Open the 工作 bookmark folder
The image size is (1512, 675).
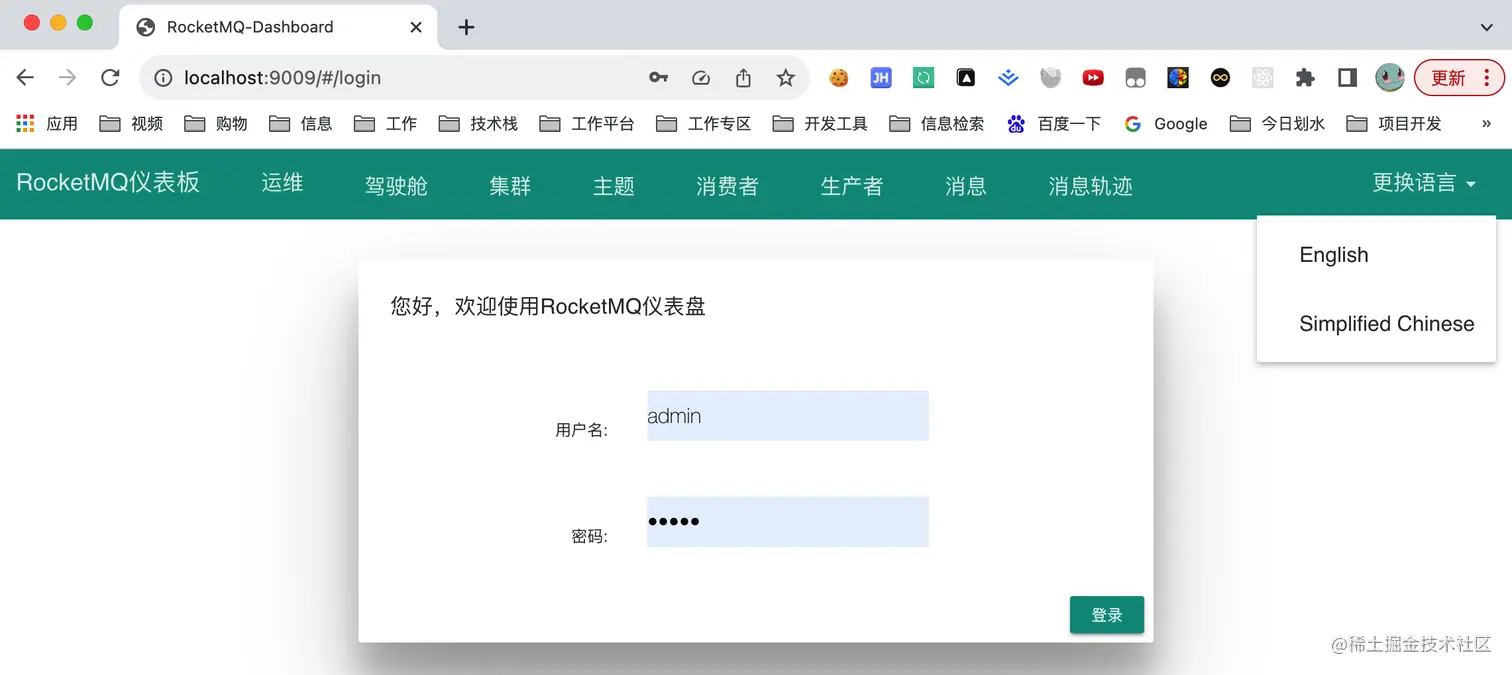point(387,124)
